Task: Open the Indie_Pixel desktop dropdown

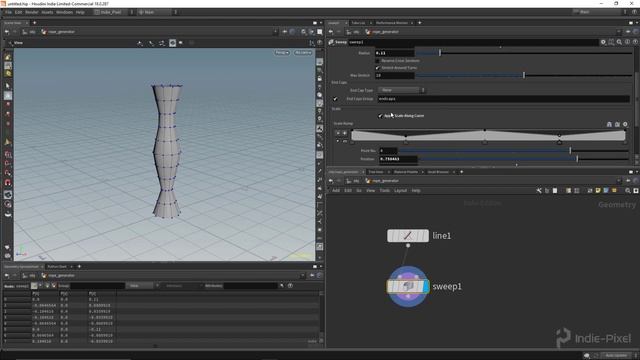Action: (x=113, y=12)
